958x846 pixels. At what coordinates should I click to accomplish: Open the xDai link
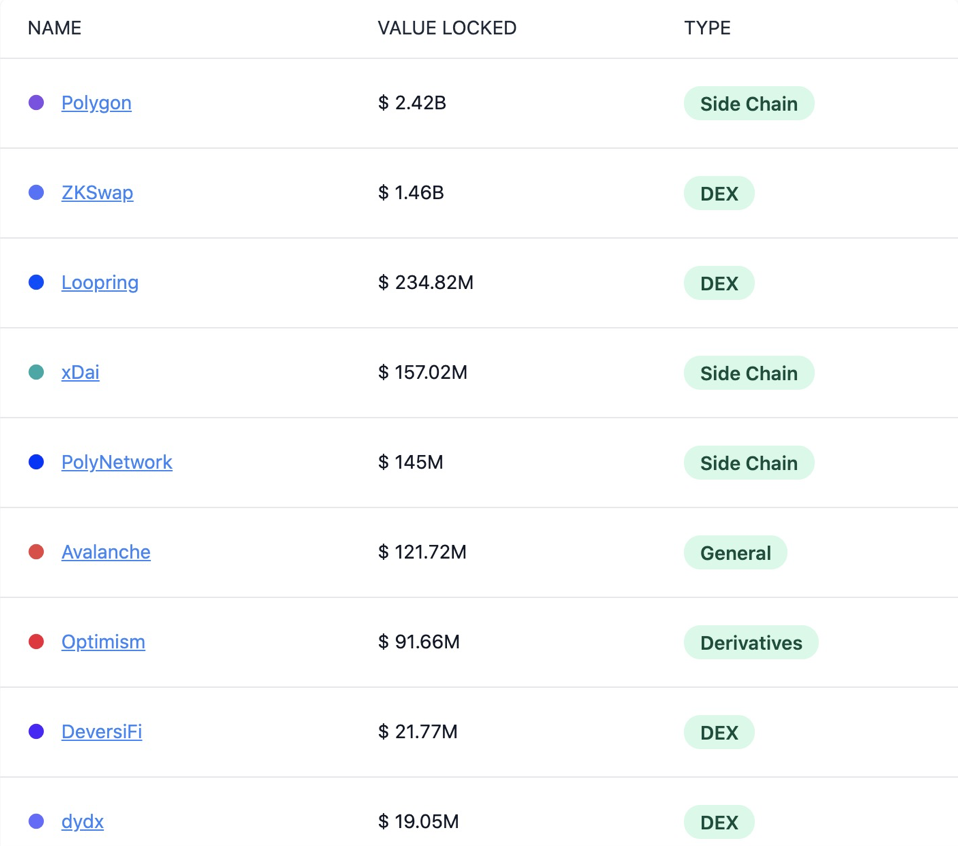[x=80, y=372]
